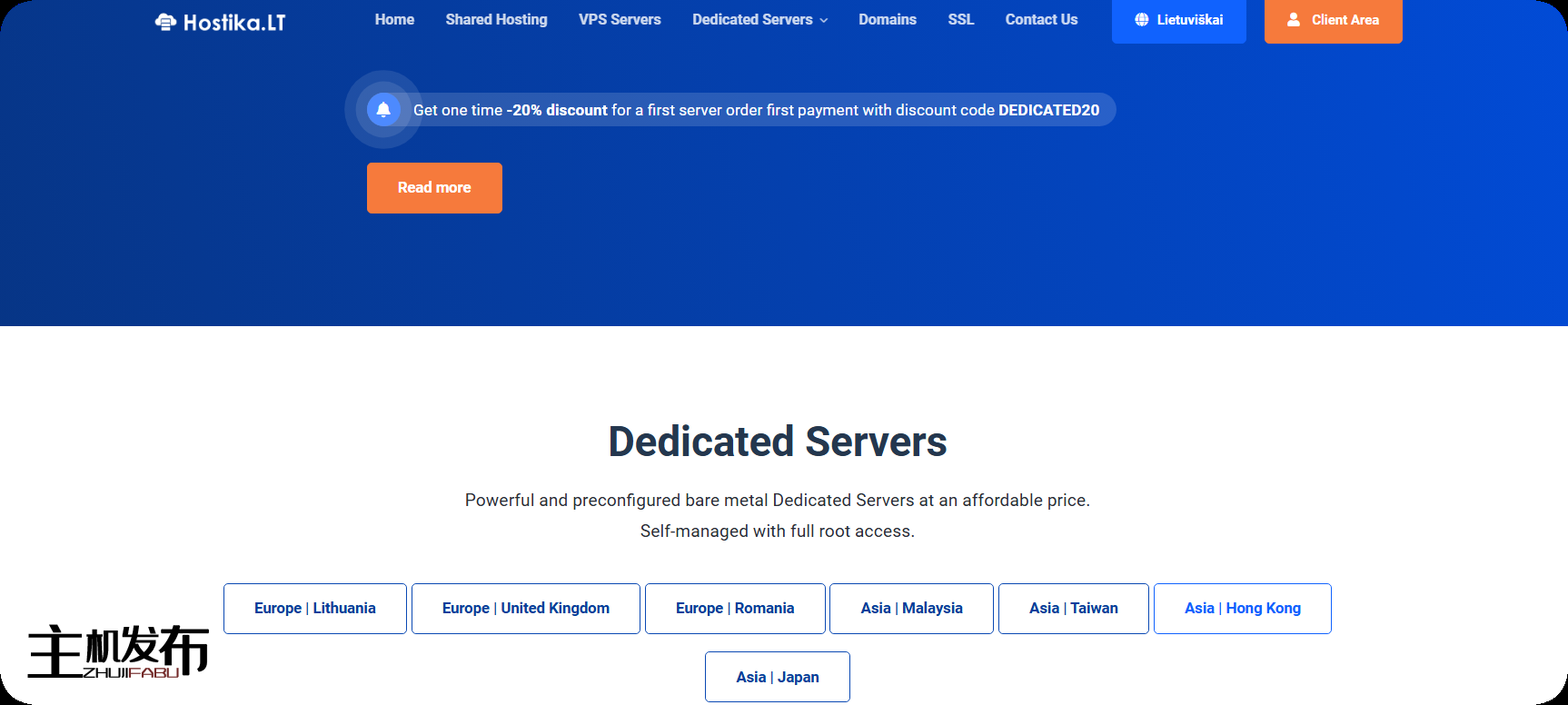Open VPS Servers from navigation
The width and height of the screenshot is (1568, 705).
(620, 20)
